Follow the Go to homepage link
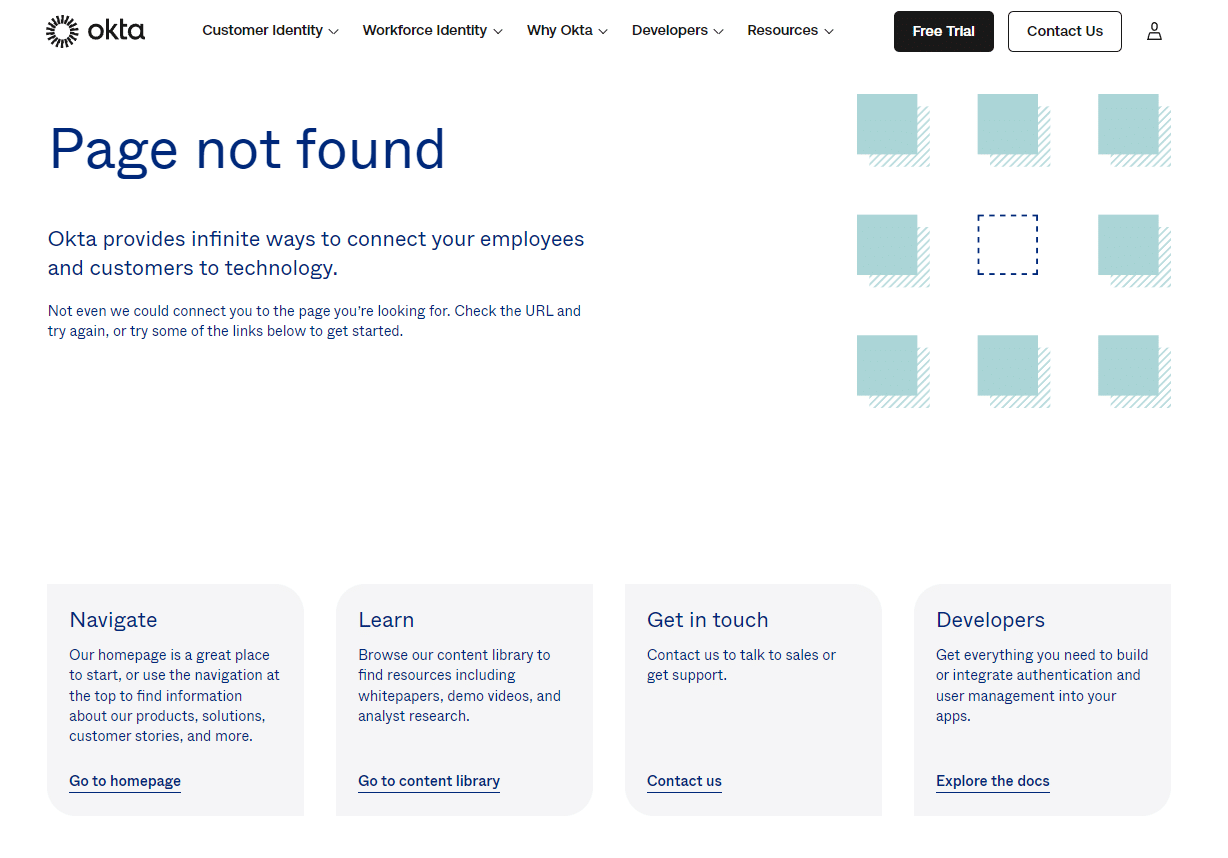This screenshot has height=858, width=1228. (x=125, y=781)
